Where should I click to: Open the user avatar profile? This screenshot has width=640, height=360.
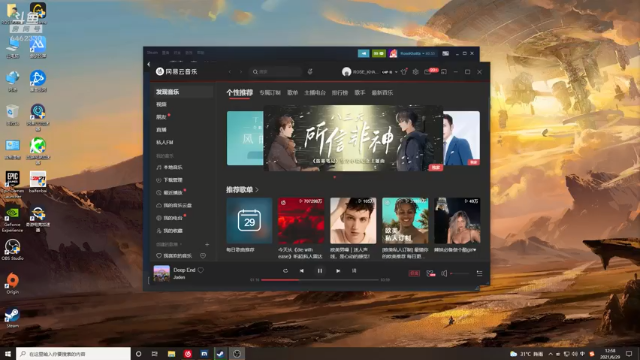[x=347, y=72]
